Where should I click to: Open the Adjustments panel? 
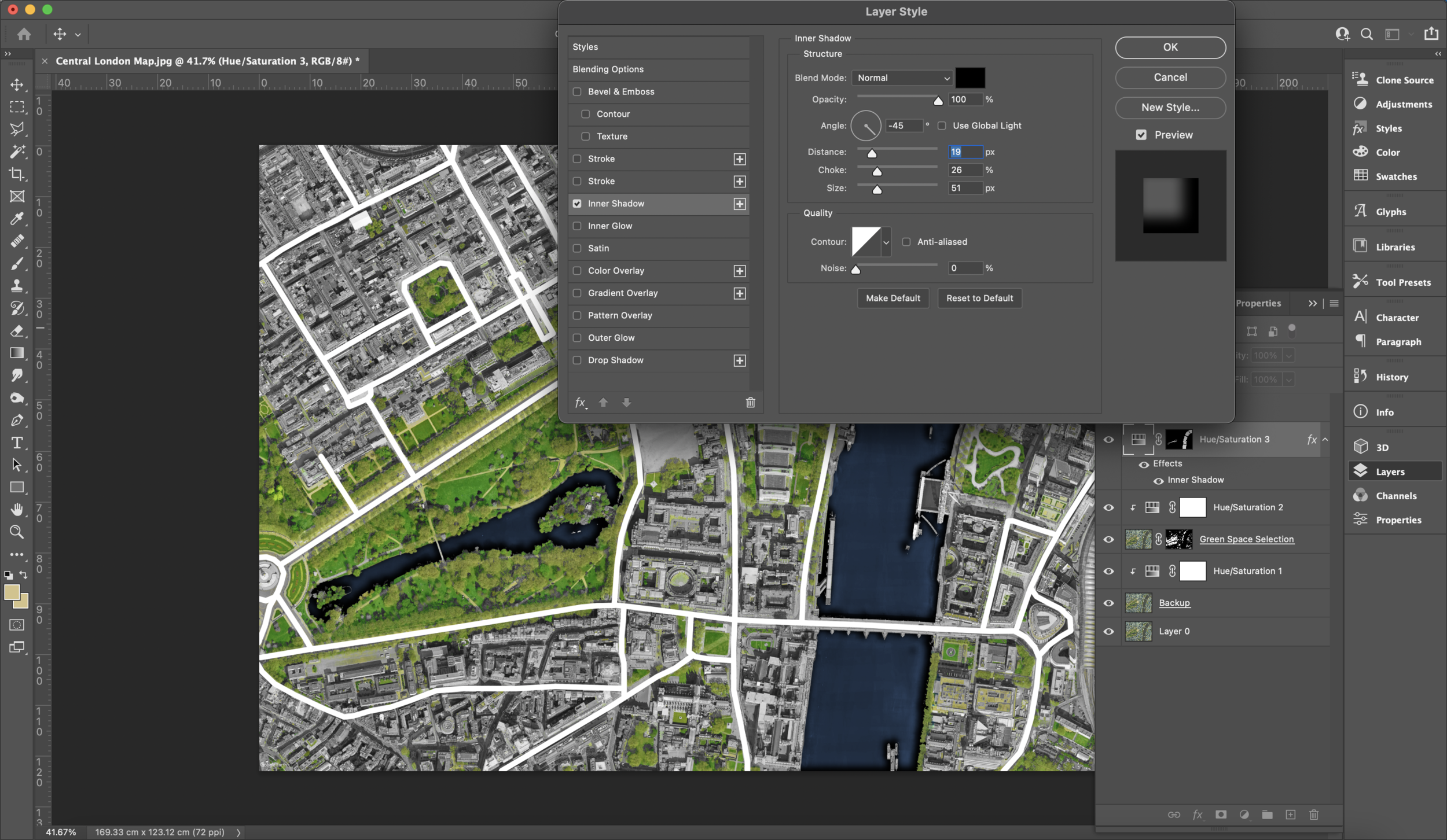click(1395, 104)
